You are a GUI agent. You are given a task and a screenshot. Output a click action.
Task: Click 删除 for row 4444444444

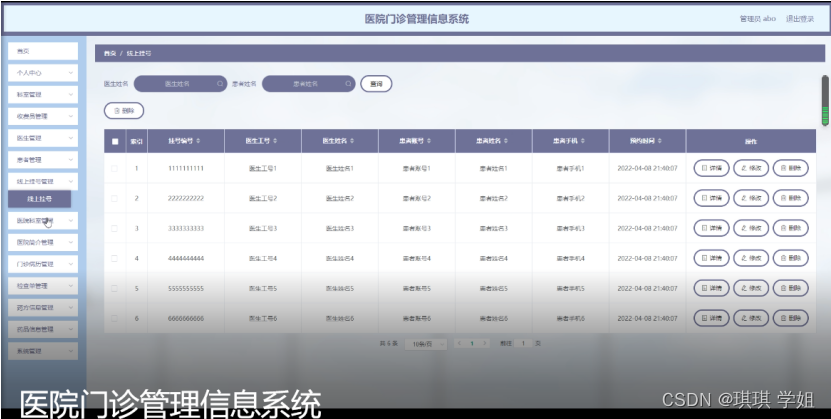791,258
